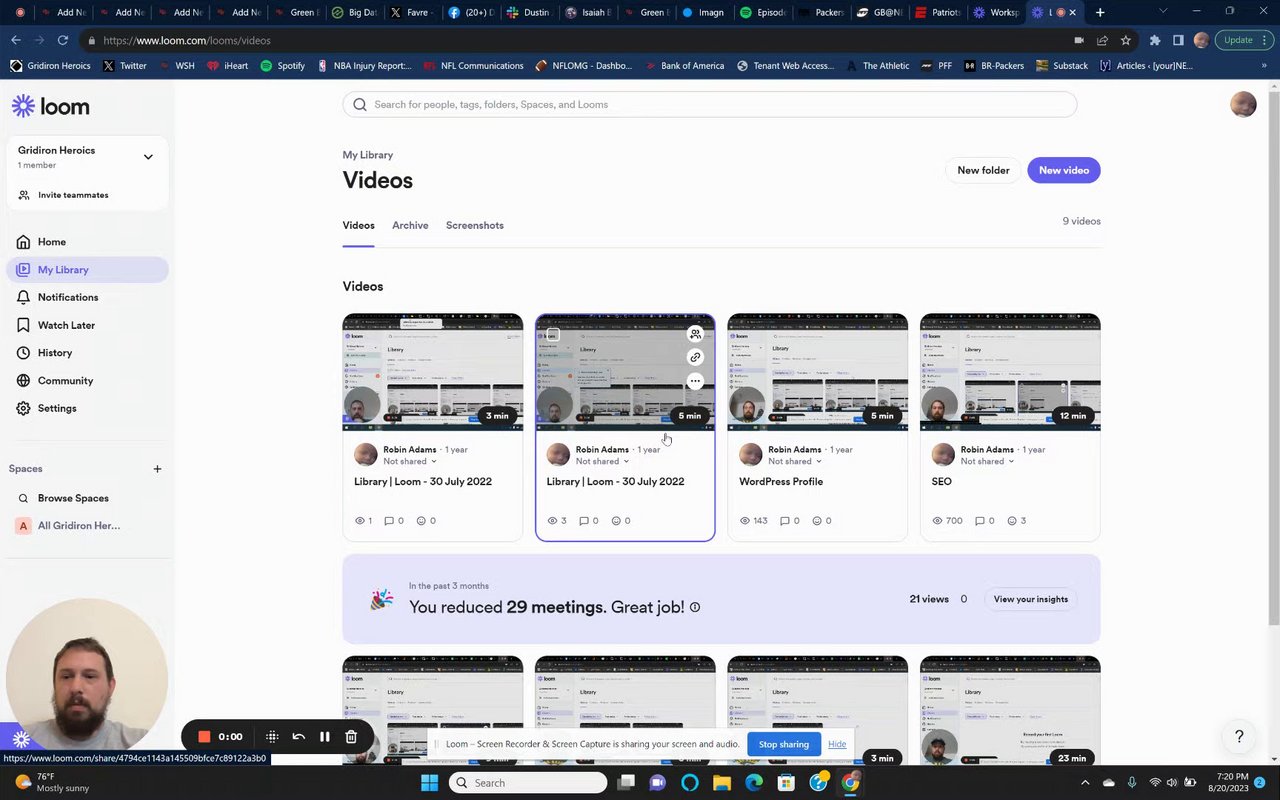Hide the screen sharing notification bar
This screenshot has height=800, width=1280.
[x=837, y=744]
